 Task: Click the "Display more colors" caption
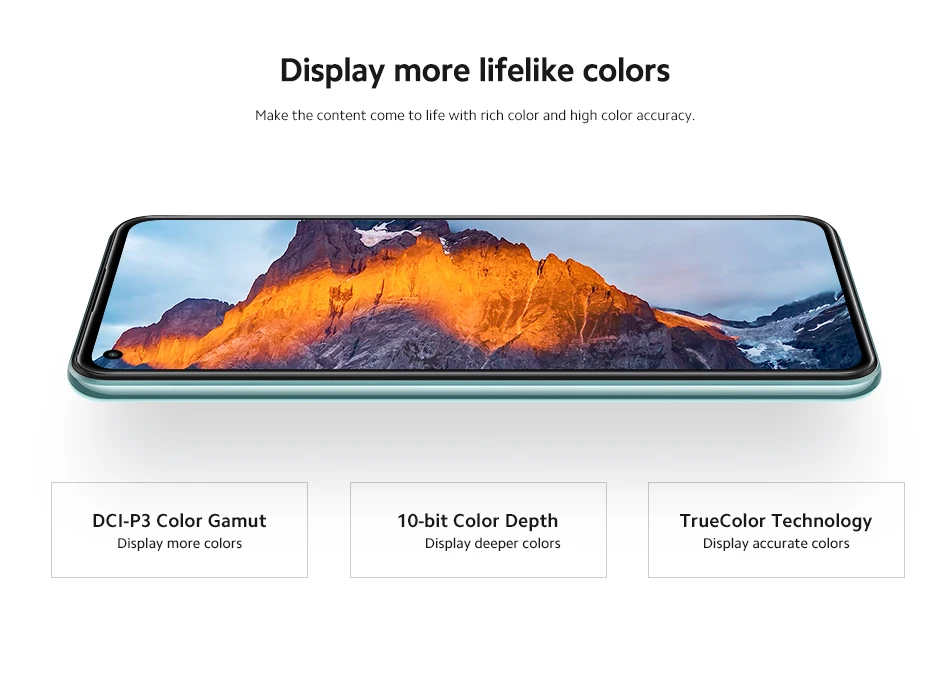179,543
